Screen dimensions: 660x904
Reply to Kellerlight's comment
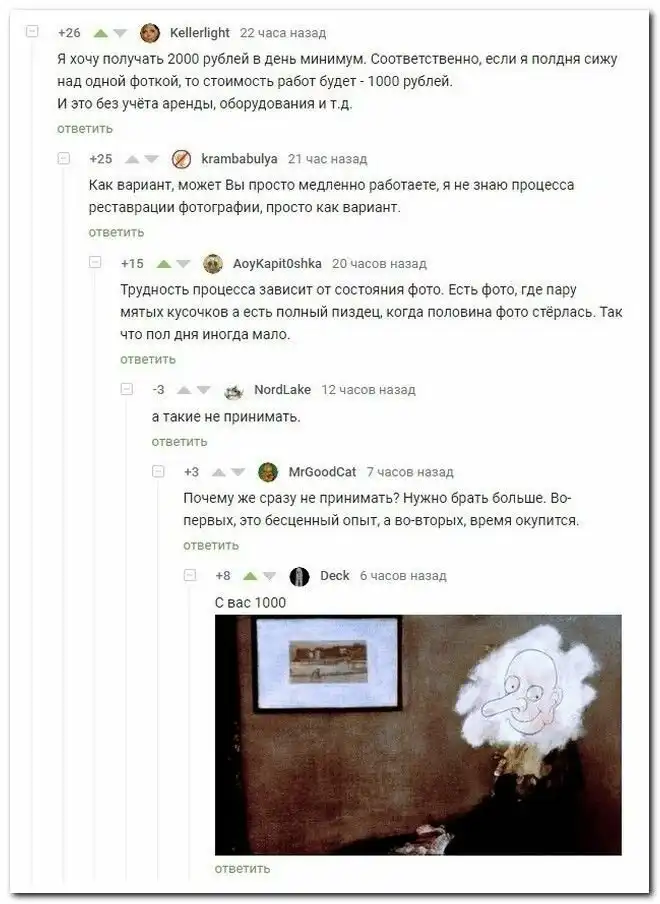(x=85, y=129)
